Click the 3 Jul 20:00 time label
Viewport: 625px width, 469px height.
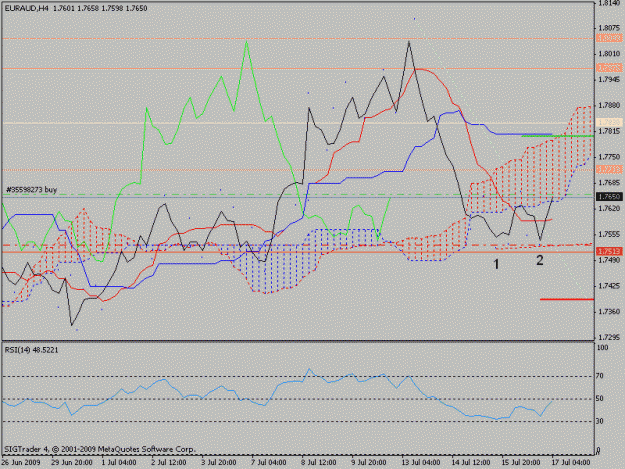218,462
